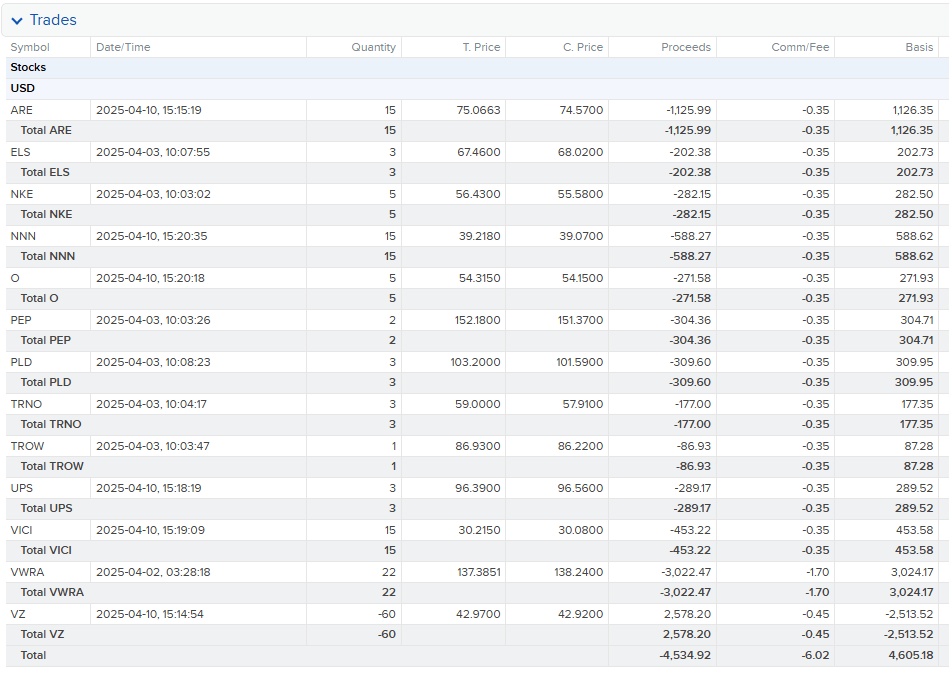Click the Total TRNO row label
This screenshot has height=674, width=949.
pos(51,425)
